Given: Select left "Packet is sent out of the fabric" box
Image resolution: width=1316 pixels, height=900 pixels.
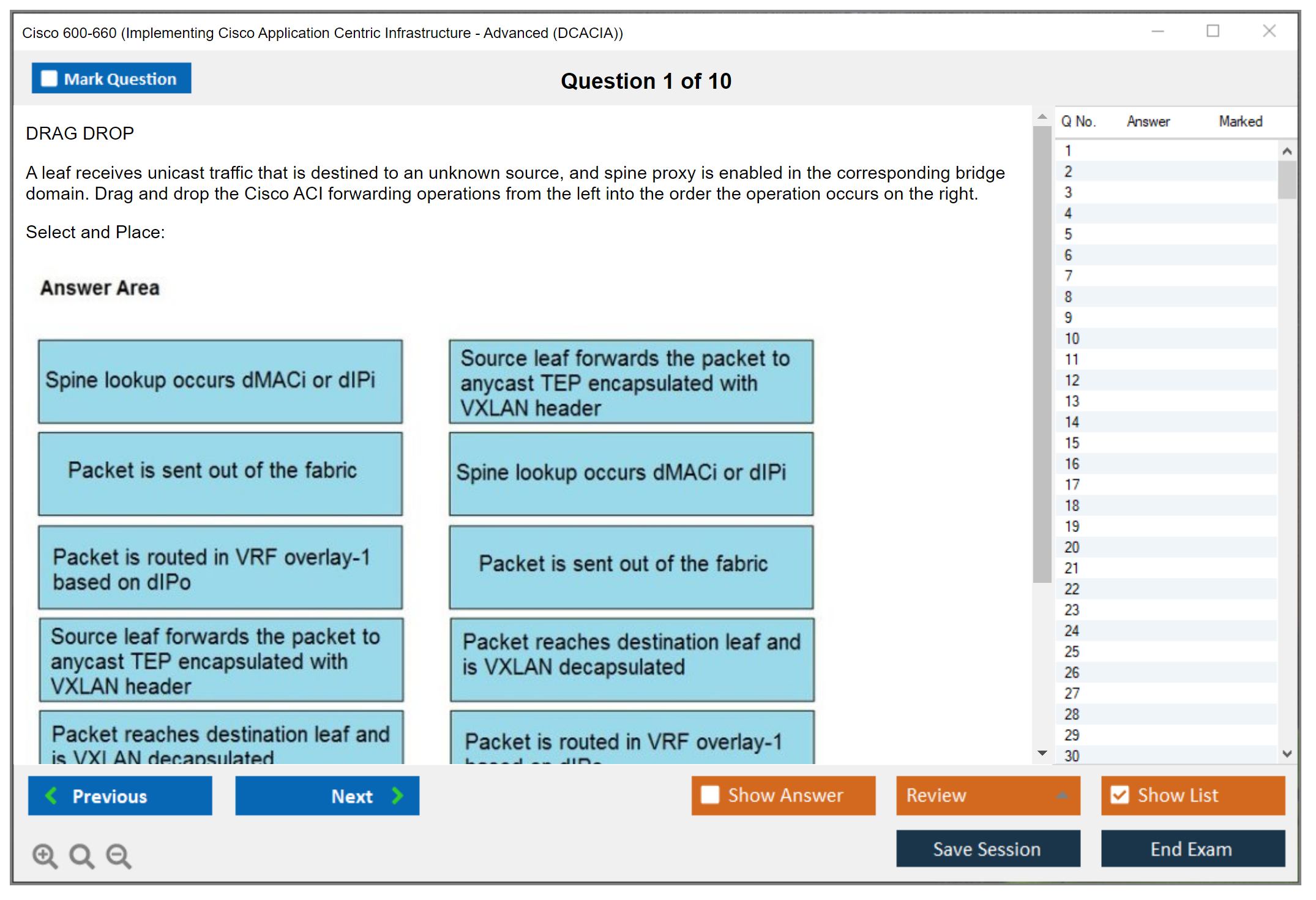Looking at the screenshot, I should point(220,473).
